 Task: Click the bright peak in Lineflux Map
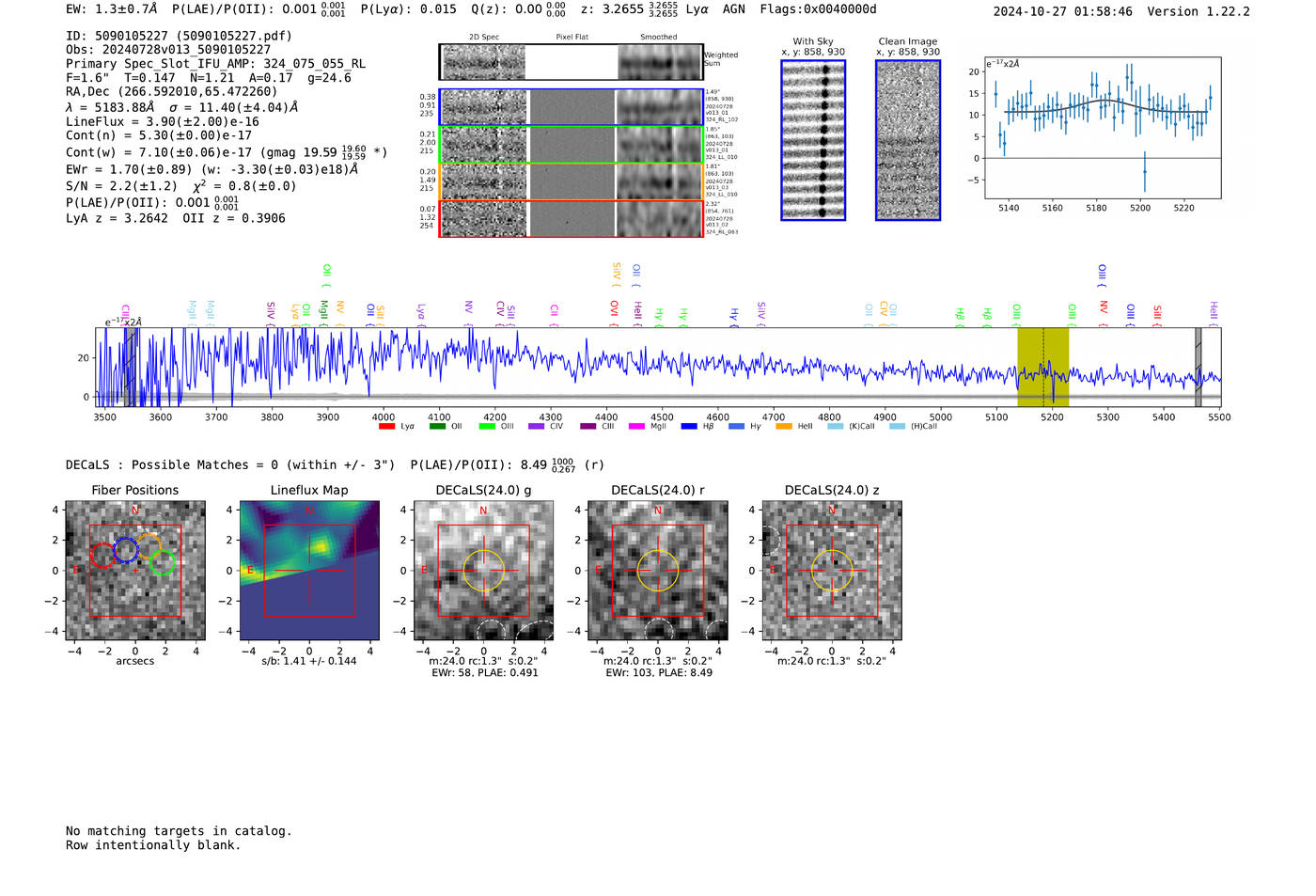coord(321,546)
